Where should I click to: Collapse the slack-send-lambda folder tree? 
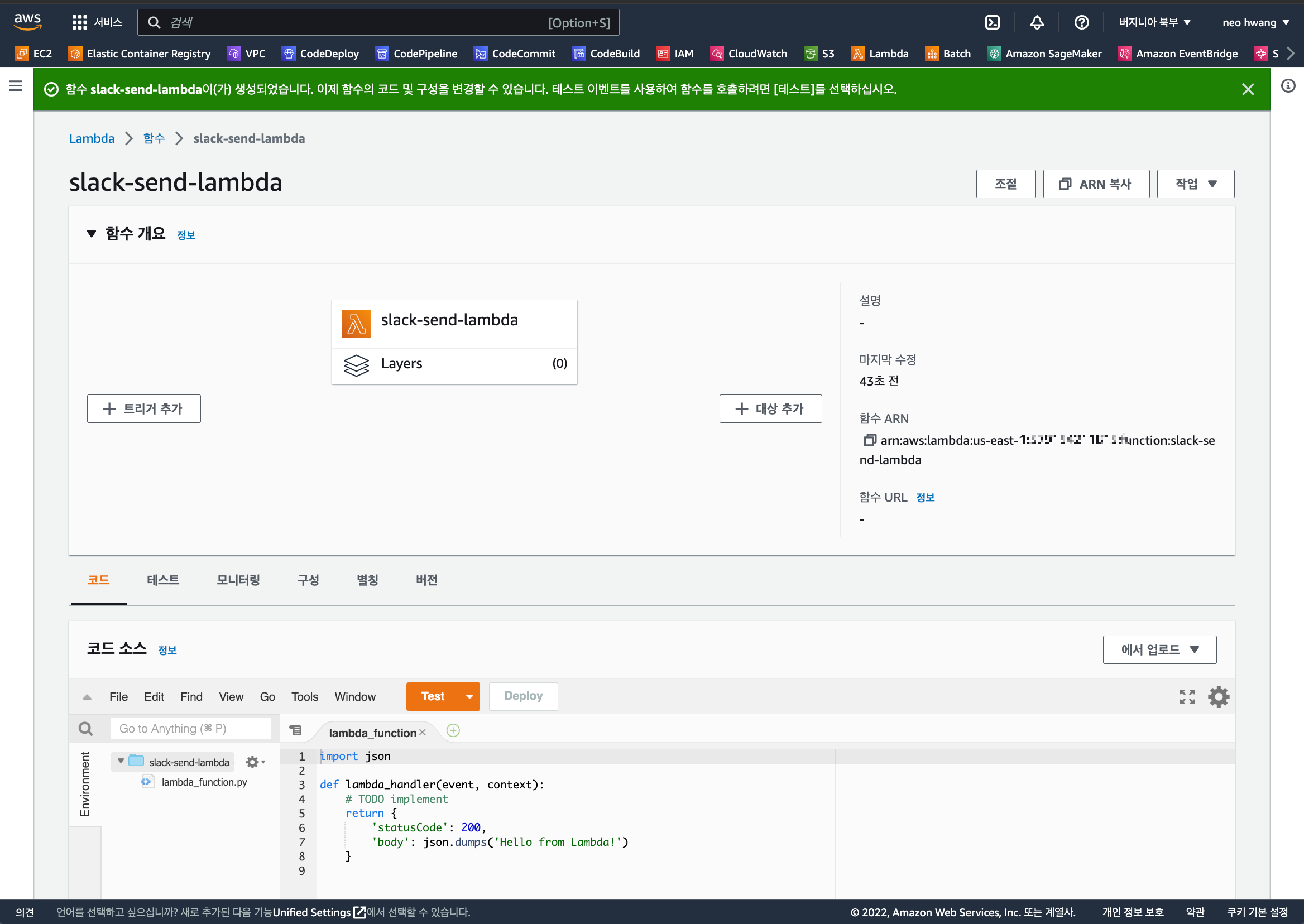point(121,761)
